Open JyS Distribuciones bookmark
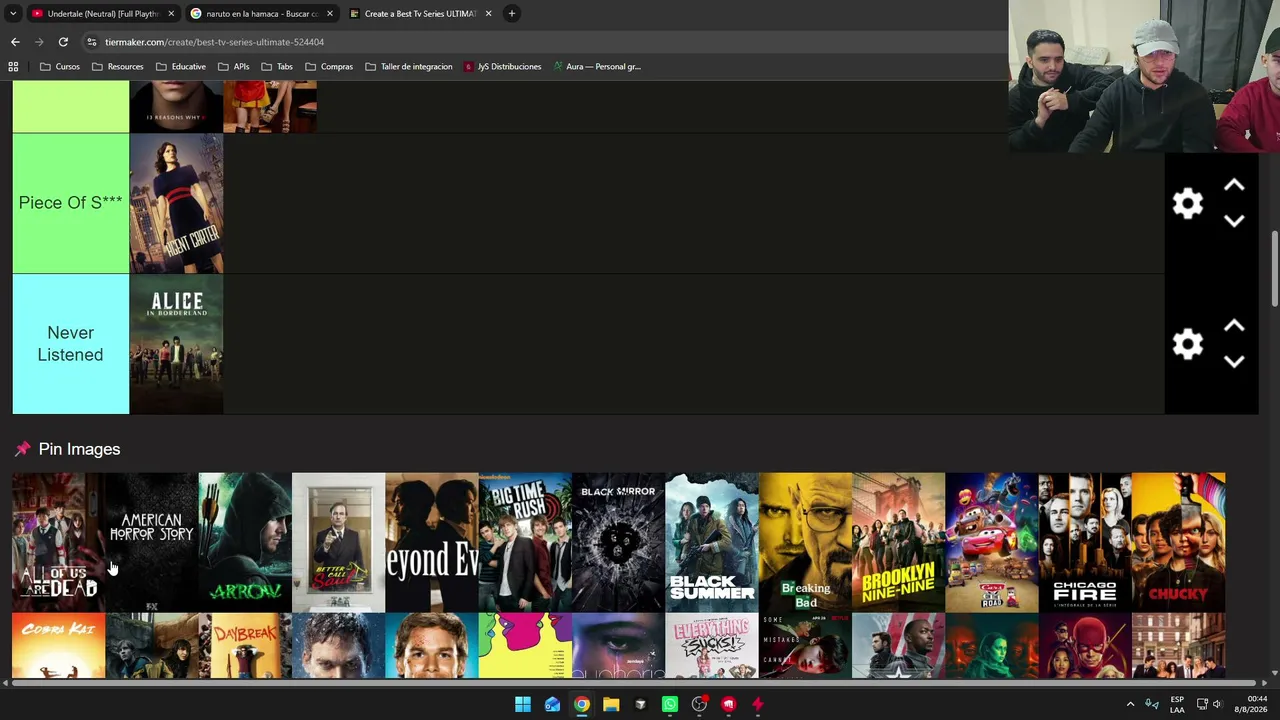The width and height of the screenshot is (1280, 720). (502, 67)
